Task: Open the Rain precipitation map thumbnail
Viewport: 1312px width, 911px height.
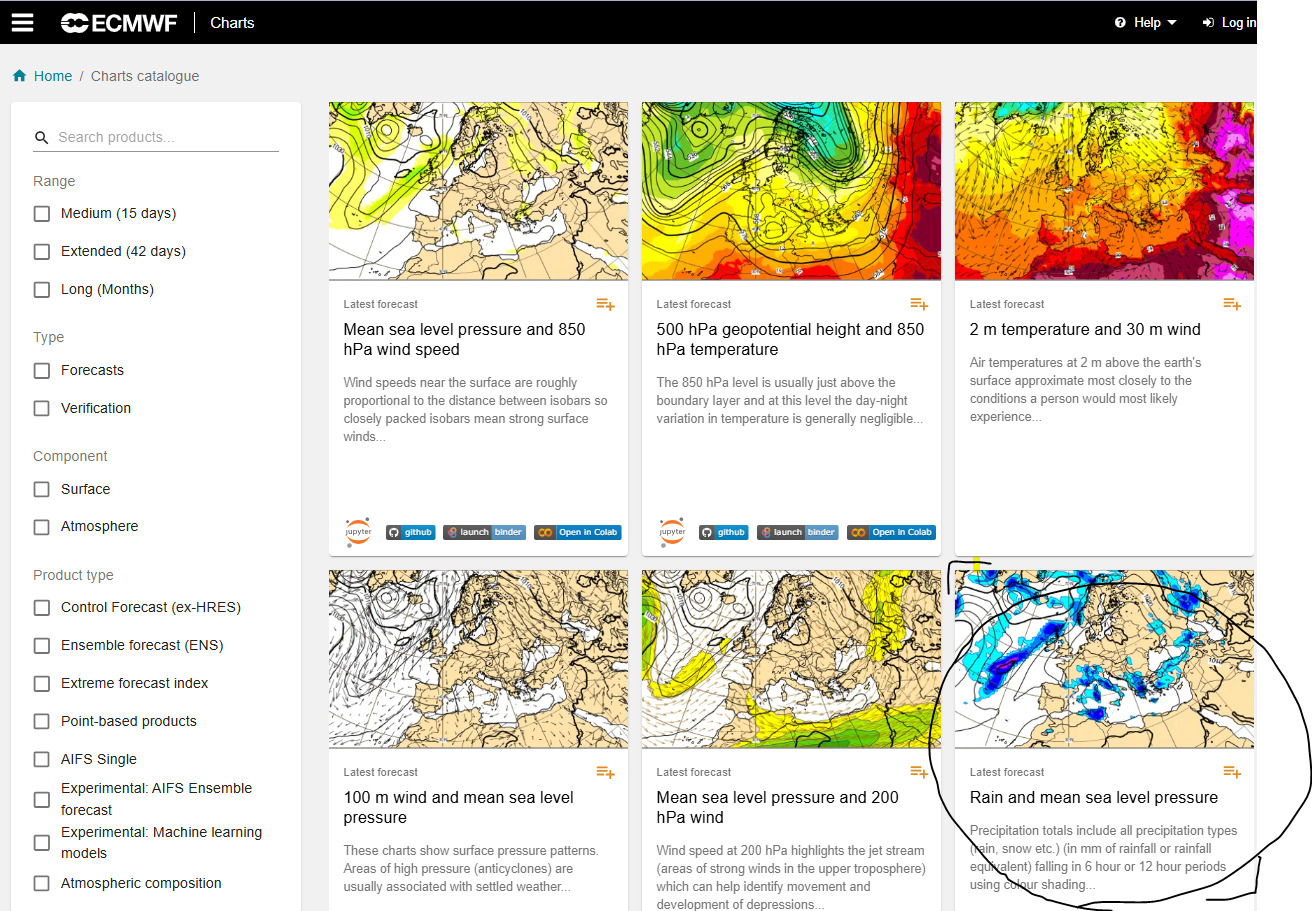Action: (x=1104, y=659)
